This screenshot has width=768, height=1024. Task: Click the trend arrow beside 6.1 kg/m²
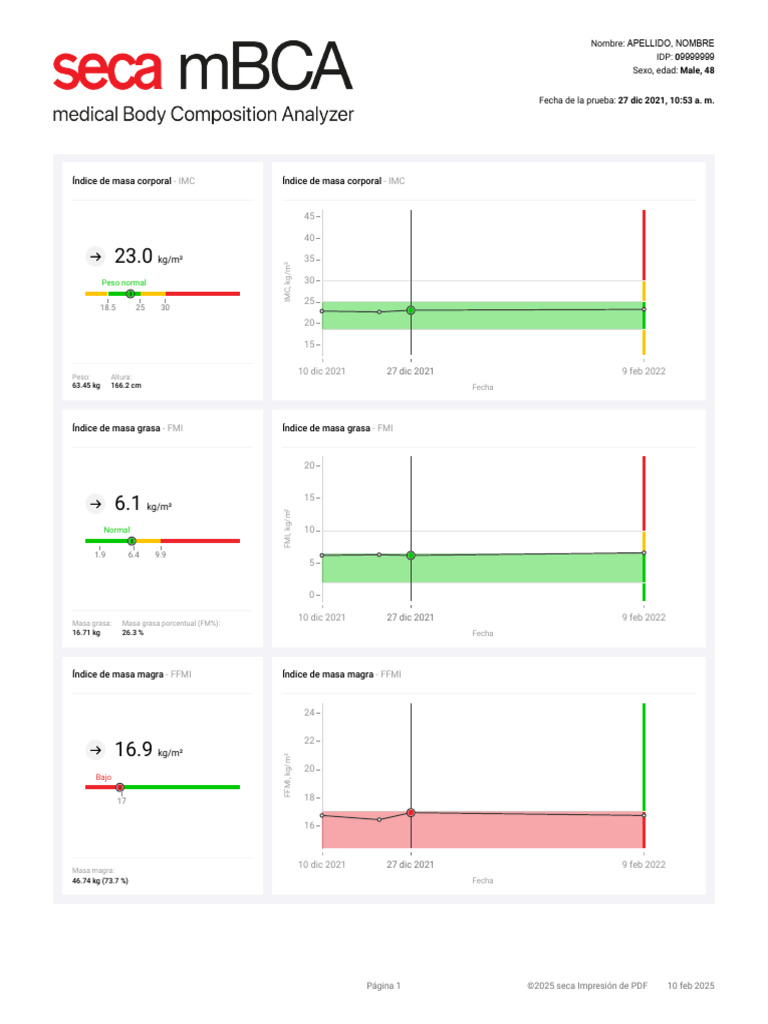[95, 504]
